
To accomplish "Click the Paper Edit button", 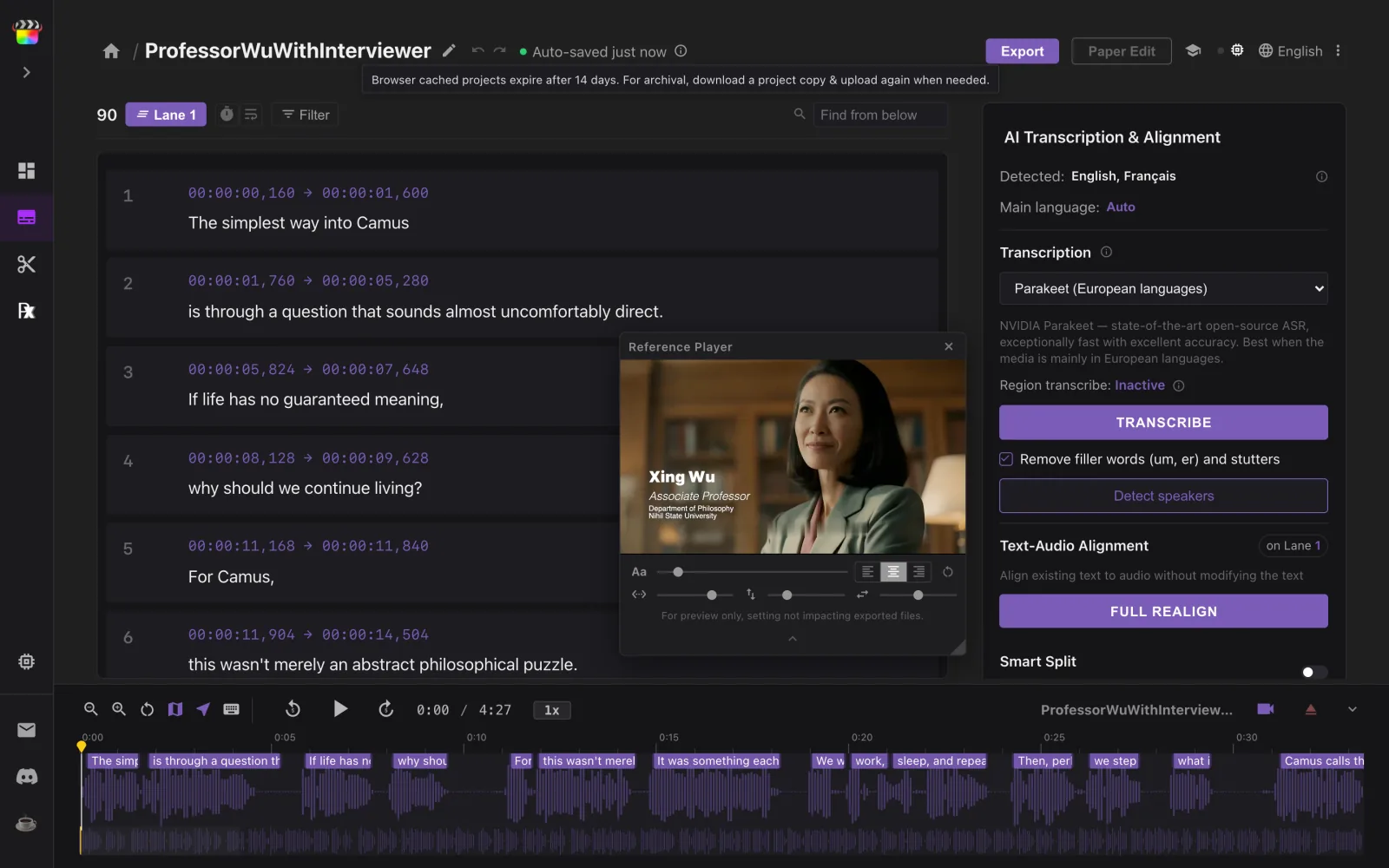I will pos(1122,51).
